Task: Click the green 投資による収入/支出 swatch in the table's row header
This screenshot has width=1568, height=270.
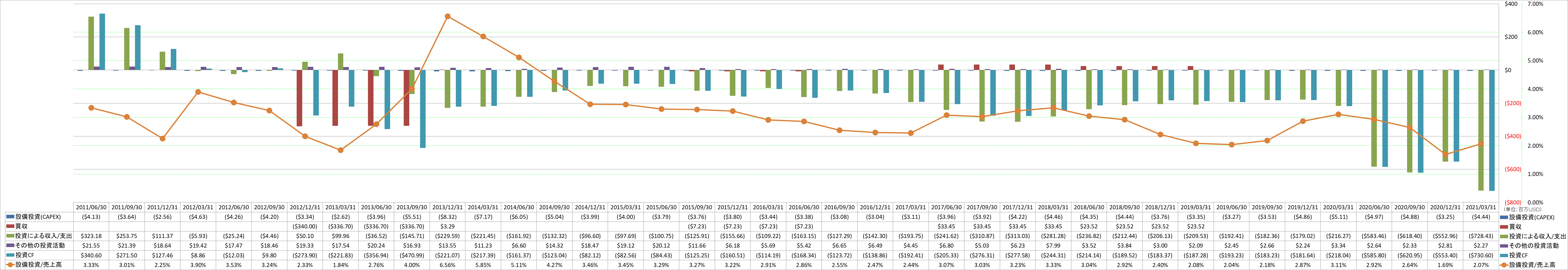Action: coord(10,236)
